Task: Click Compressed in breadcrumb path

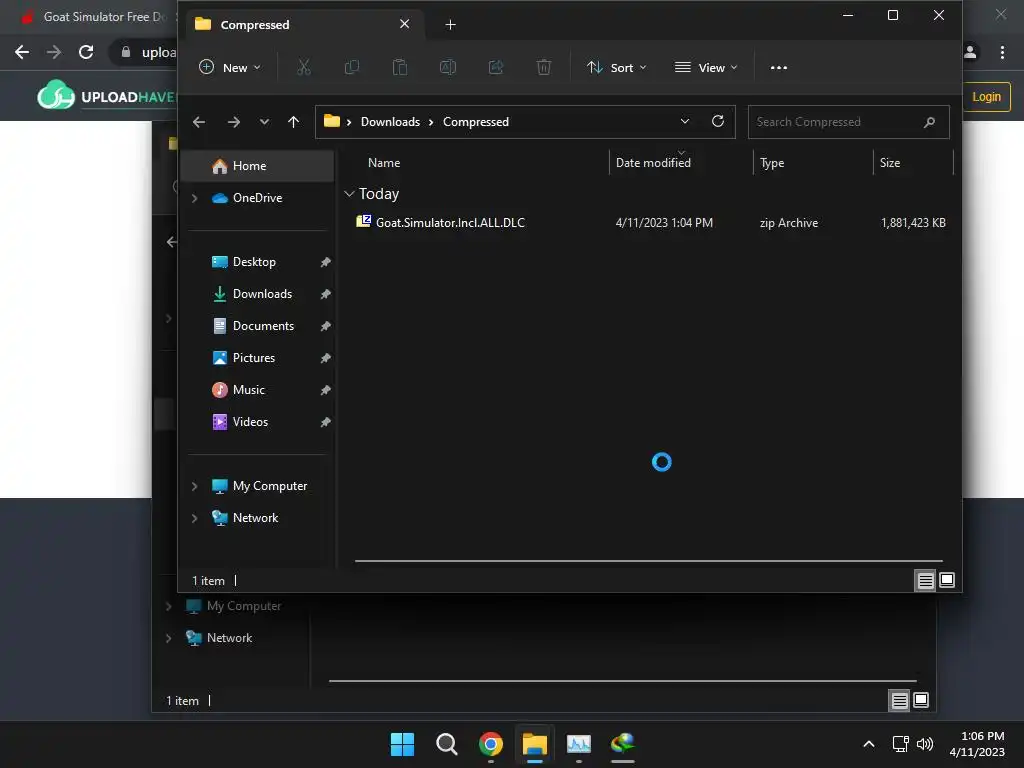Action: [475, 122]
